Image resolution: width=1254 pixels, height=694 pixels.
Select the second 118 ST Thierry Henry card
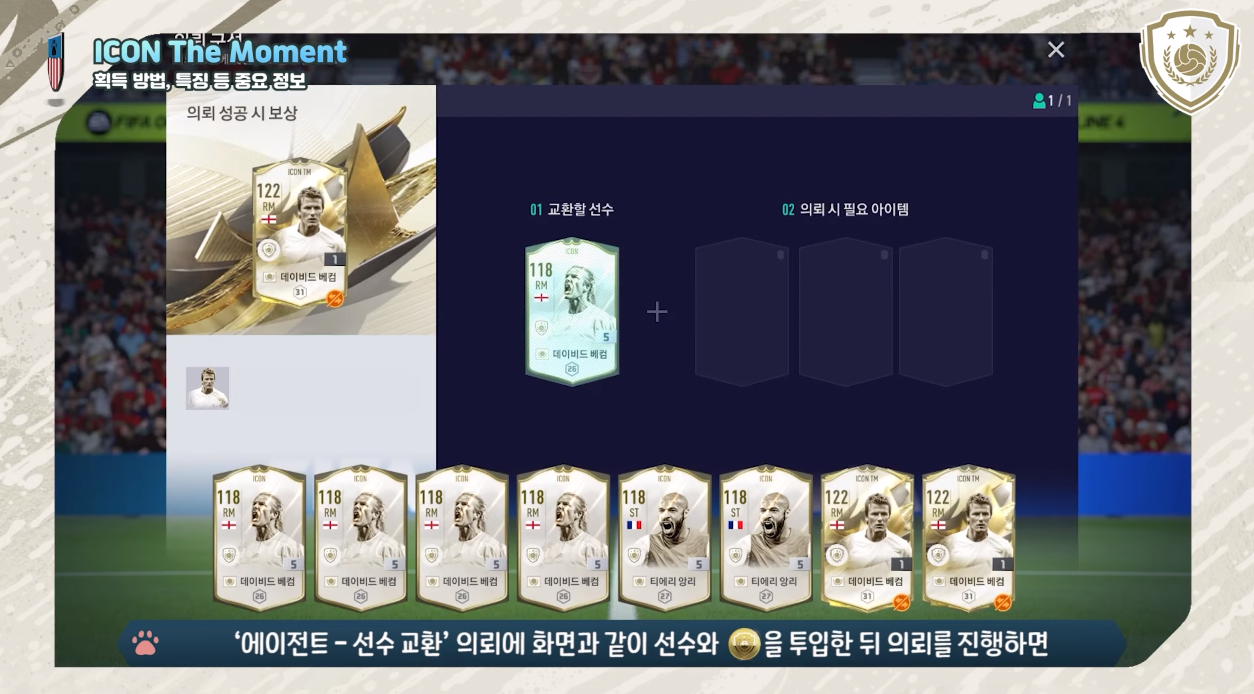pos(766,538)
